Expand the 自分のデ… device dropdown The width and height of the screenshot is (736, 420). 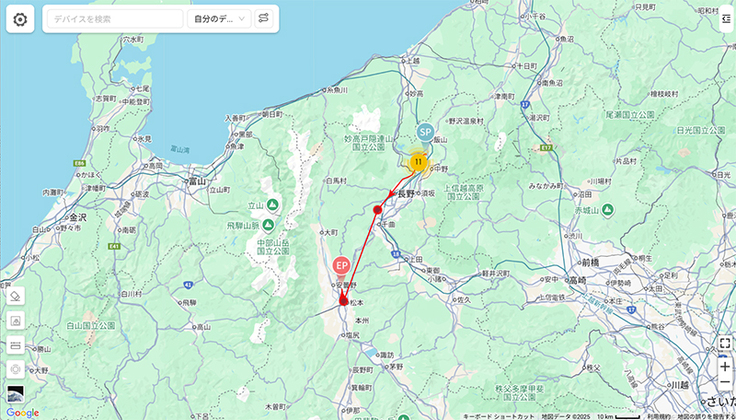pyautogui.click(x=219, y=19)
